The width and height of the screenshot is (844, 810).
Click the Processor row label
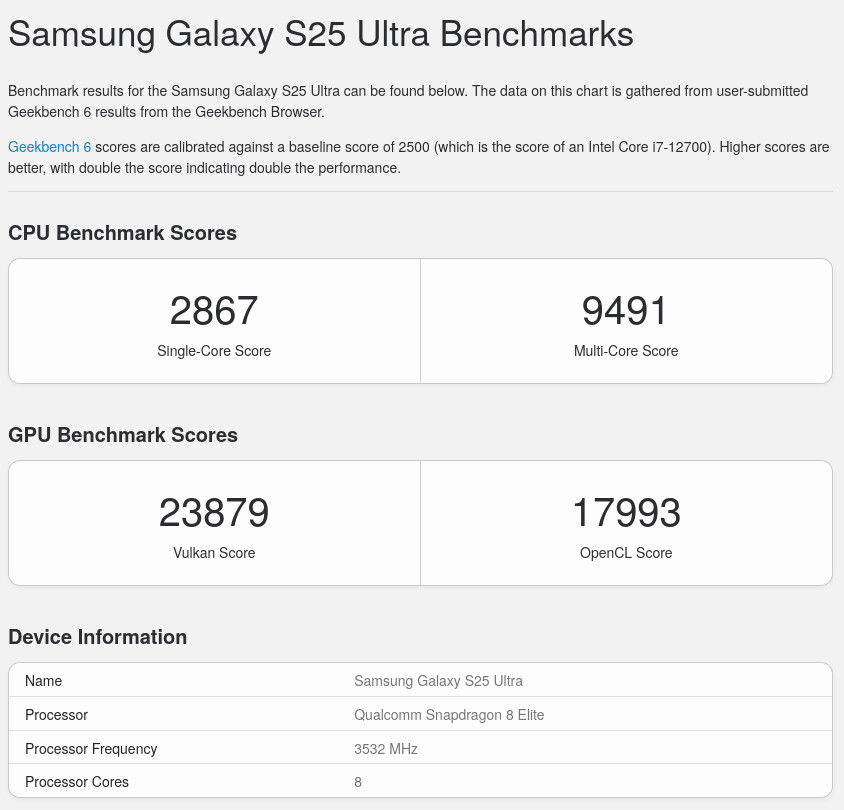click(57, 715)
